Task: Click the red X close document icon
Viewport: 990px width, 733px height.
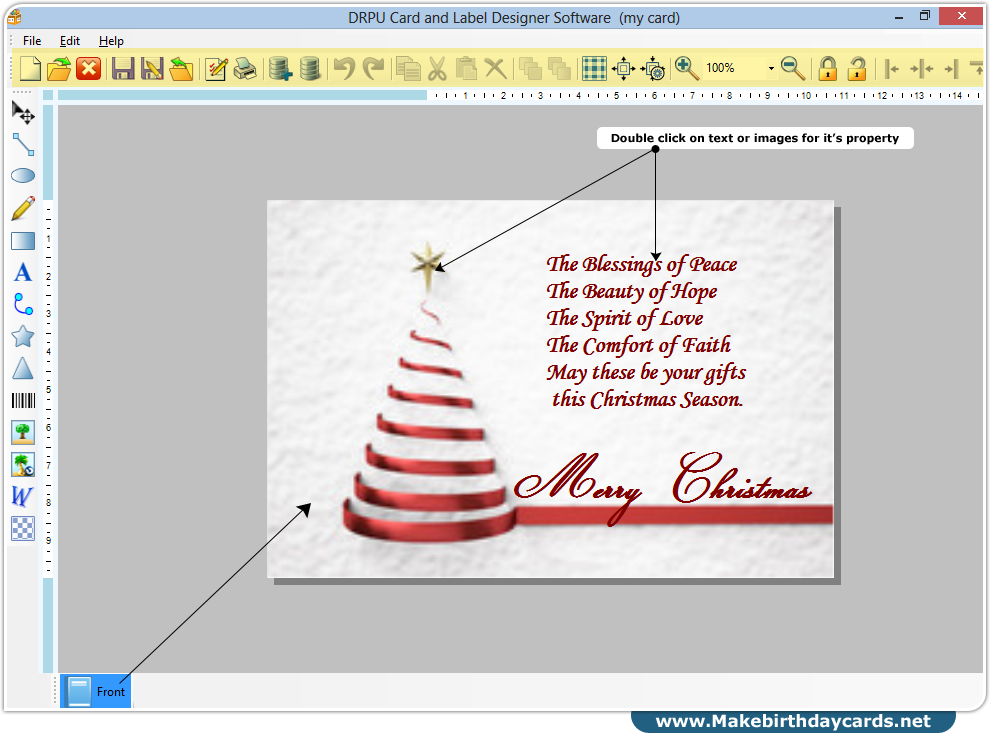Action: (88, 68)
